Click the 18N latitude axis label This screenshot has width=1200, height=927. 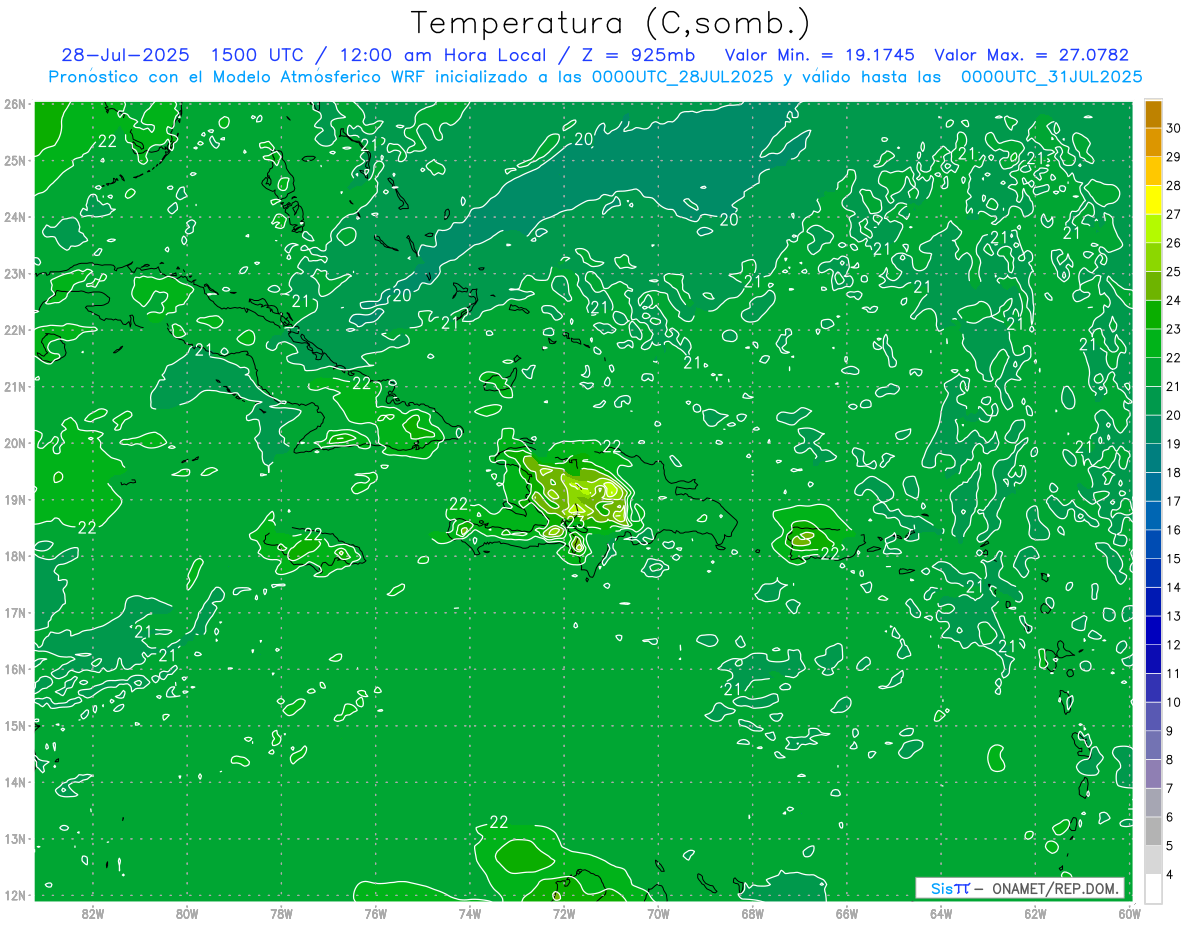(x=15, y=556)
